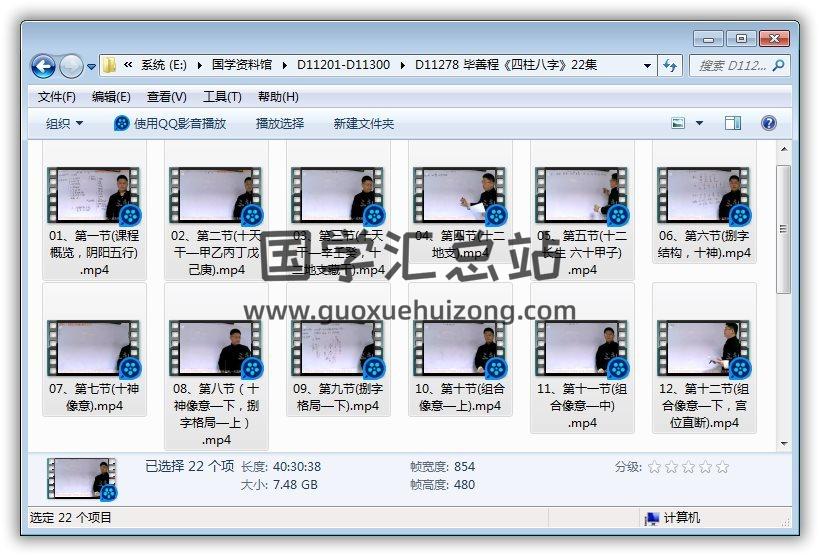Open the 查看(V) menu
Viewport: 820px width, 556px height.
(x=166, y=96)
